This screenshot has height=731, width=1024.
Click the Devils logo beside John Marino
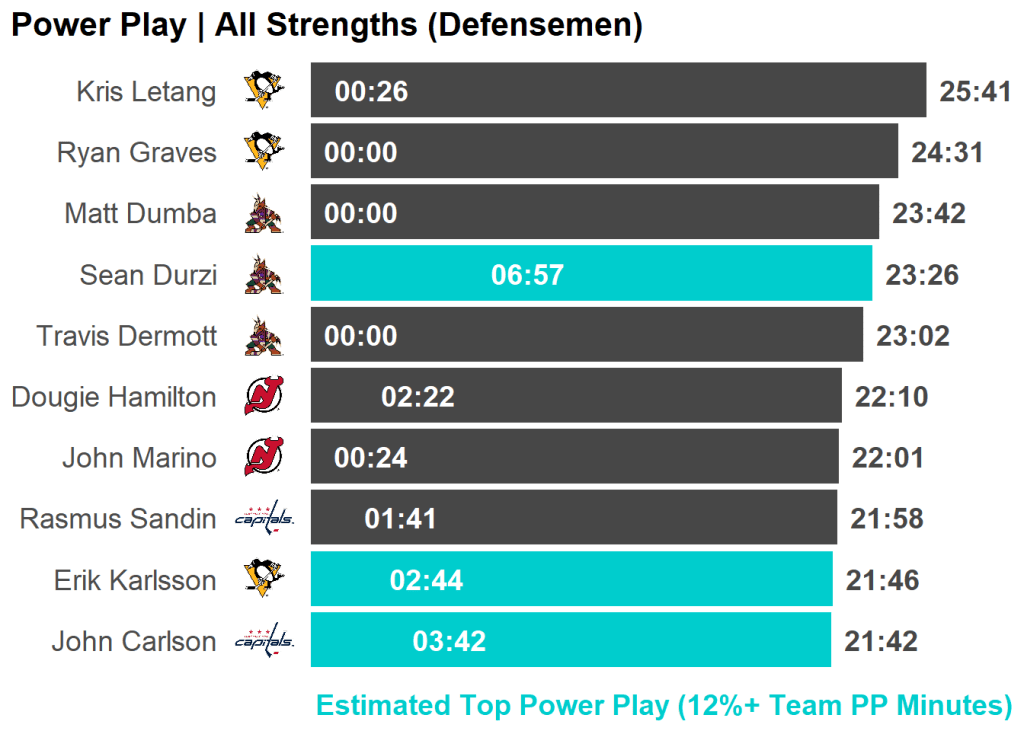tap(264, 458)
